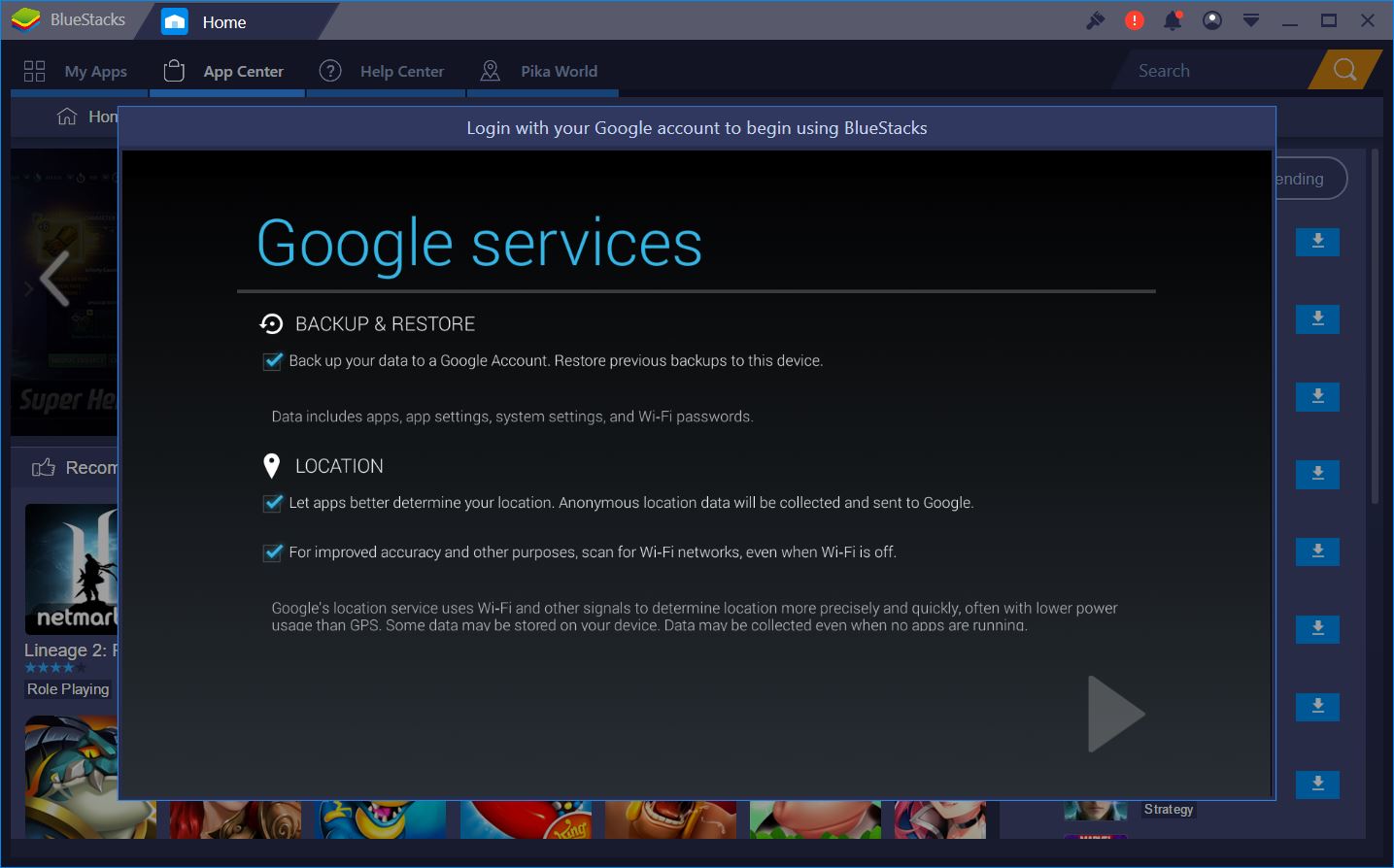Viewport: 1394px width, 868px height.
Task: Click the red alert notification icon
Action: tap(1134, 19)
